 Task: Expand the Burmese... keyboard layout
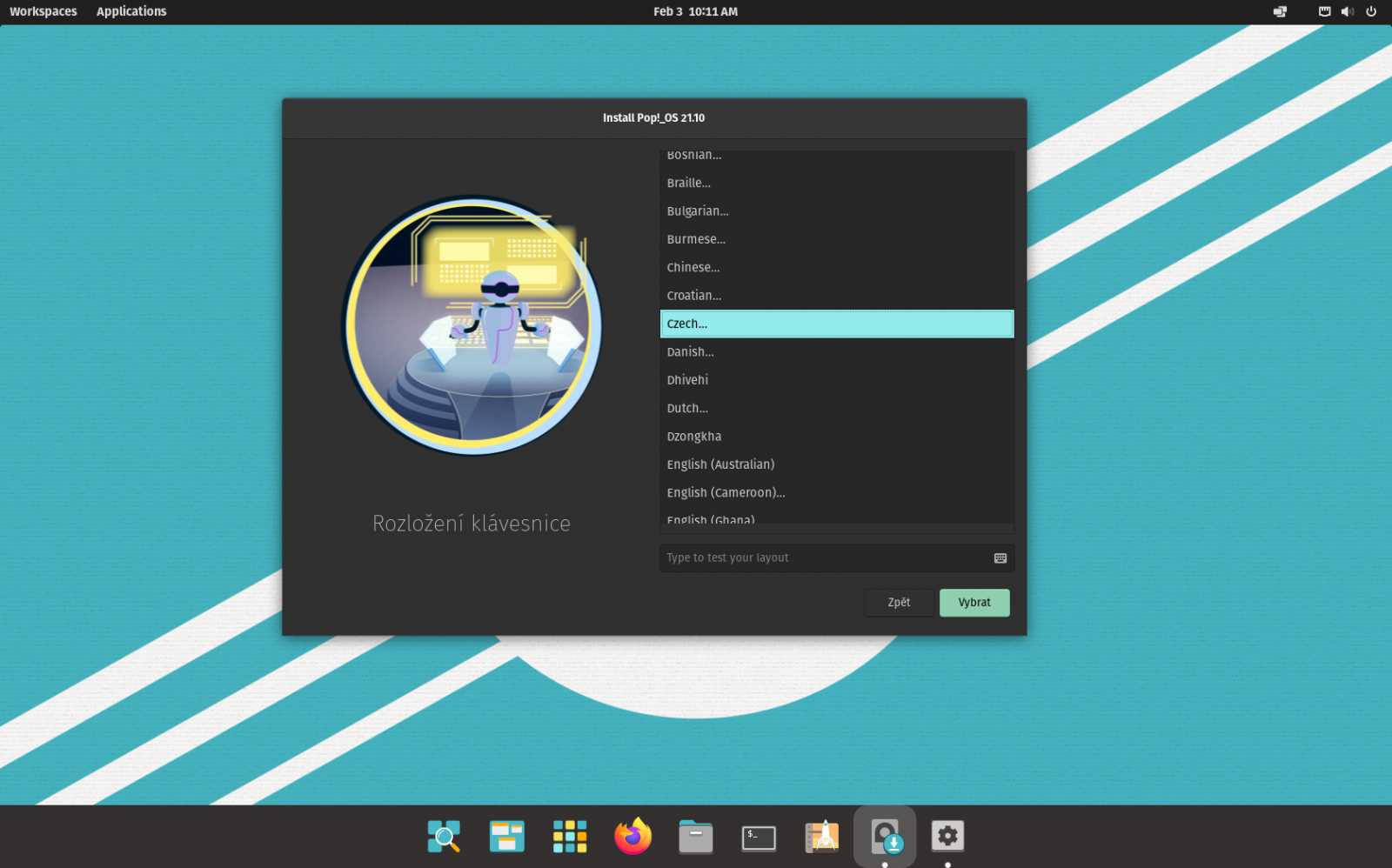click(x=837, y=239)
